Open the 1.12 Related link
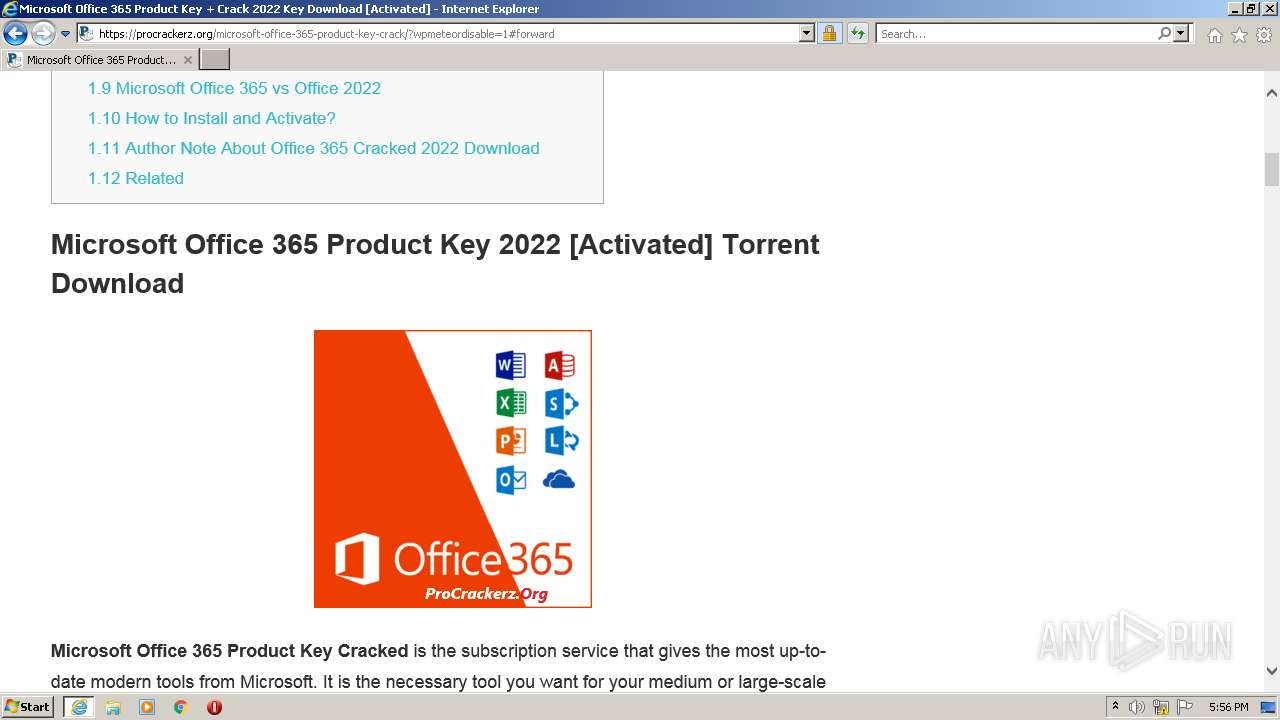Image resolution: width=1280 pixels, height=720 pixels. coord(136,178)
